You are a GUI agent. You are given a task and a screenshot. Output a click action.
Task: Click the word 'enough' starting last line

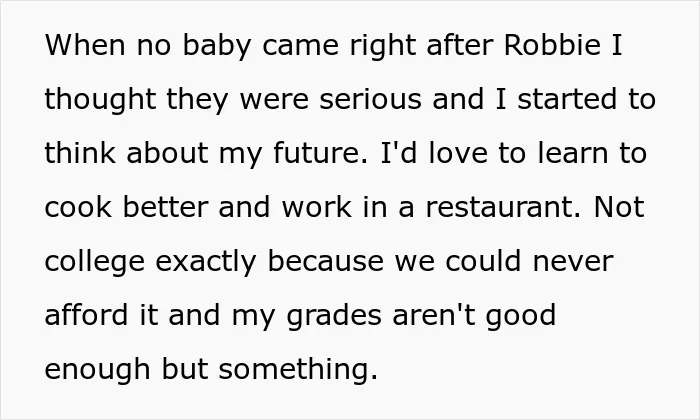click(97, 371)
